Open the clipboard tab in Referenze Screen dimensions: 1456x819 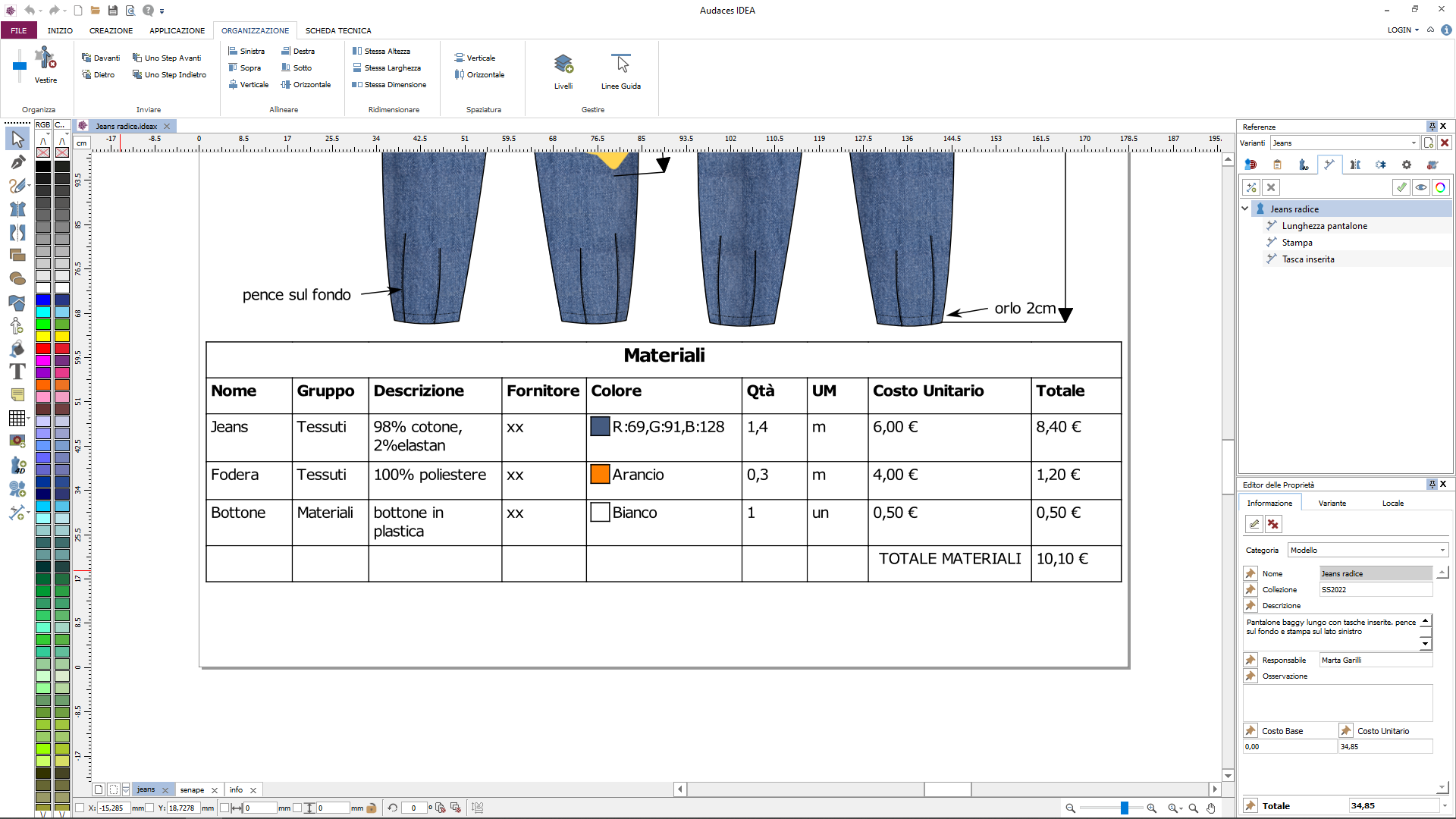[x=1277, y=165]
